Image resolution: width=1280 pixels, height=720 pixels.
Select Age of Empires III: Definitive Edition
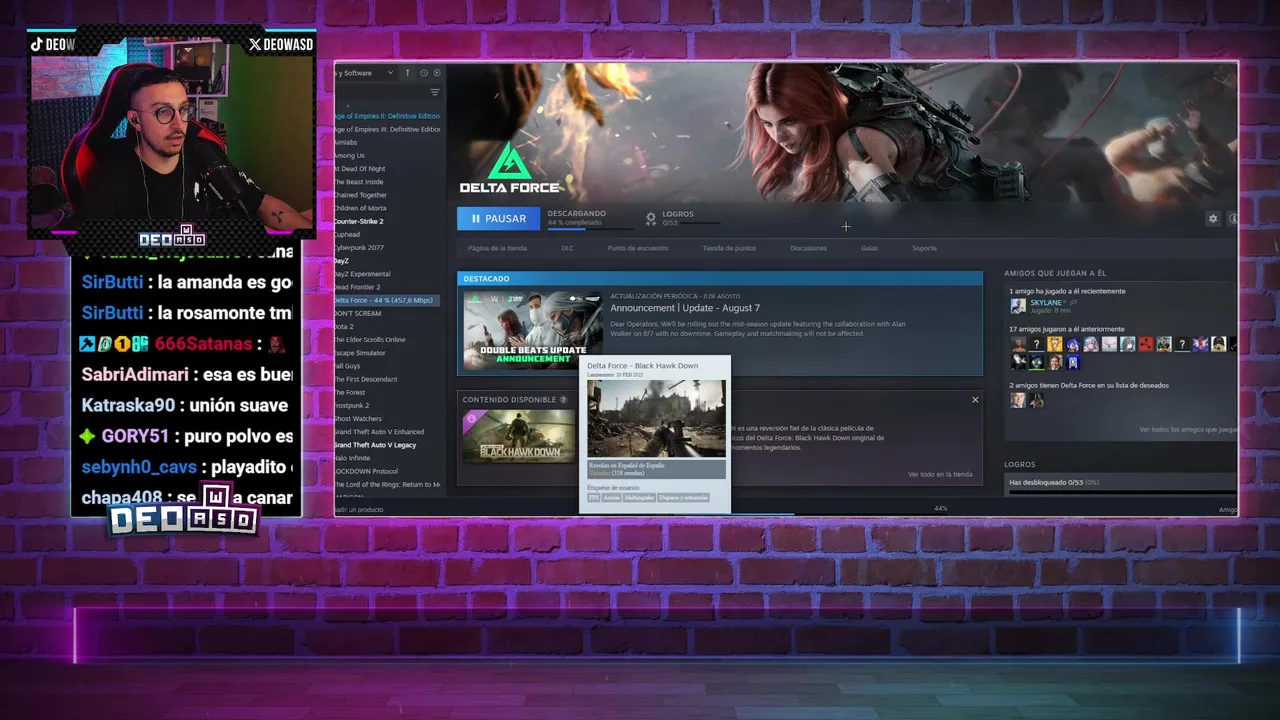click(388, 129)
